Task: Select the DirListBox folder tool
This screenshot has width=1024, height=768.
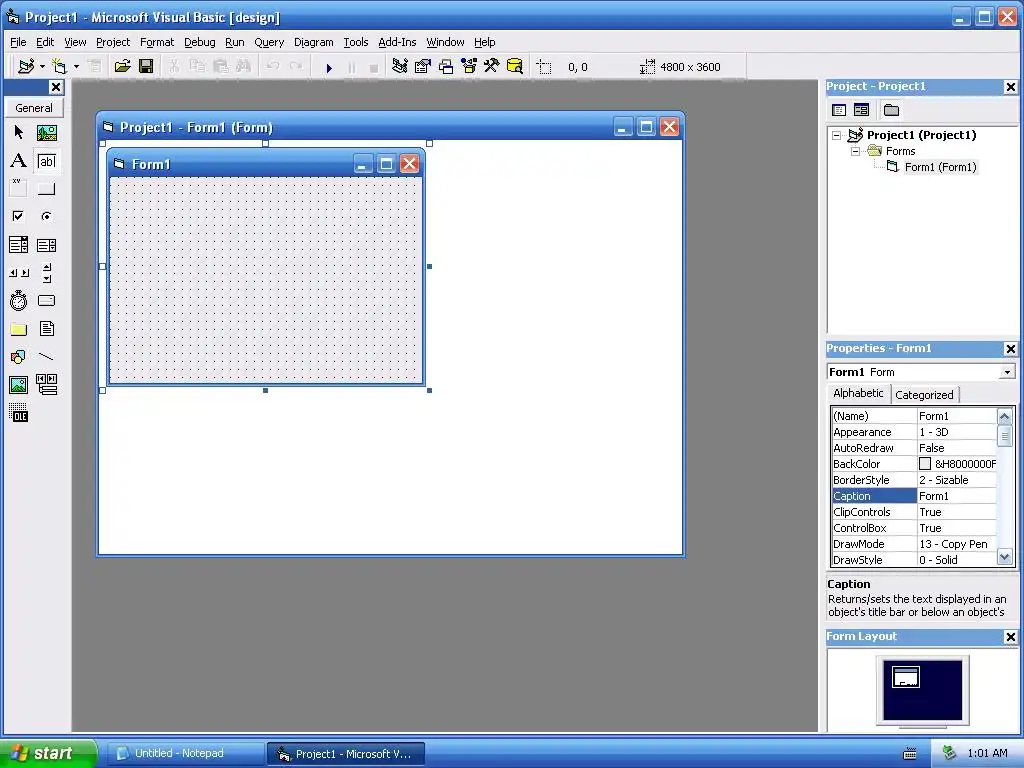Action: pos(18,329)
